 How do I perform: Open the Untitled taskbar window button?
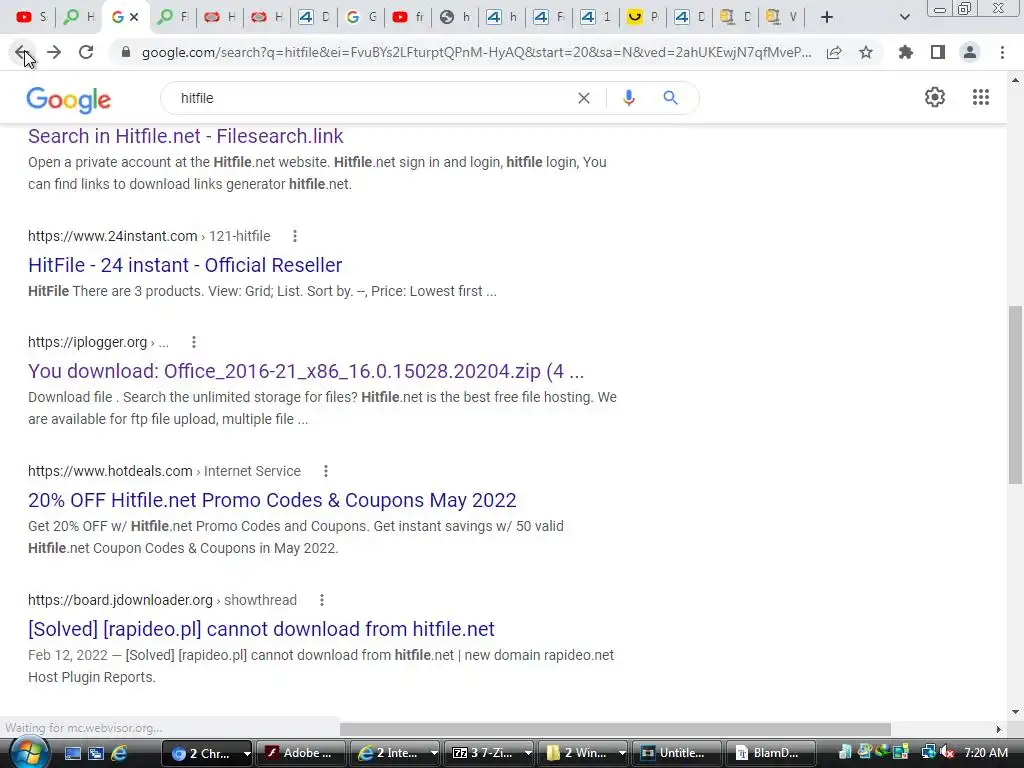click(677, 754)
